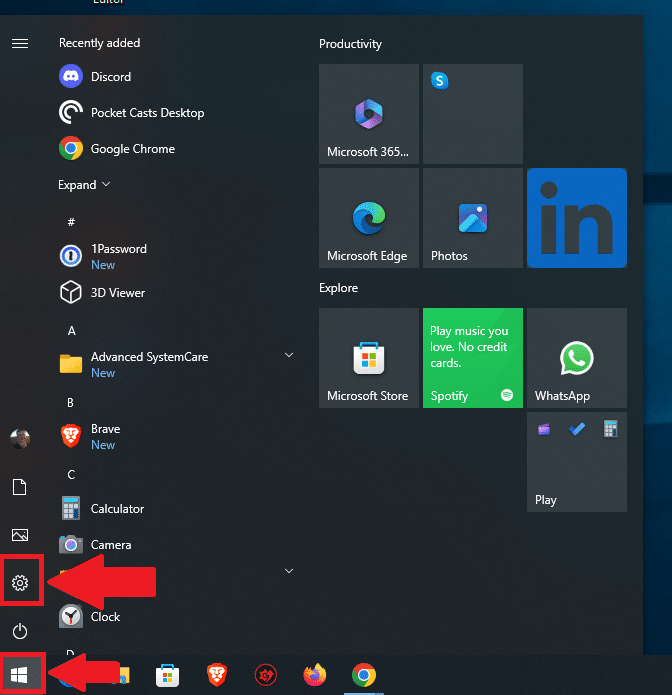Open the Spotify tile
The image size is (672, 695).
click(x=473, y=358)
